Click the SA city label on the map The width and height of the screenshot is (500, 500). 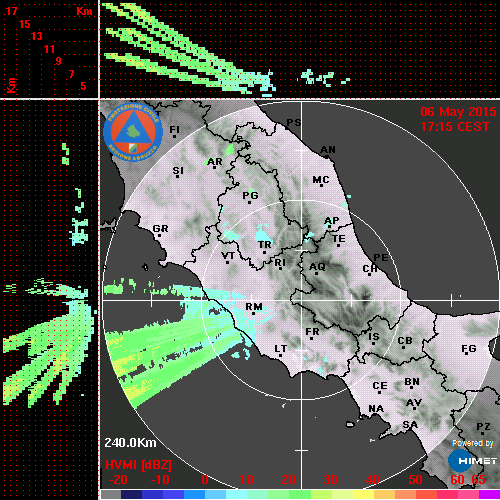point(410,425)
